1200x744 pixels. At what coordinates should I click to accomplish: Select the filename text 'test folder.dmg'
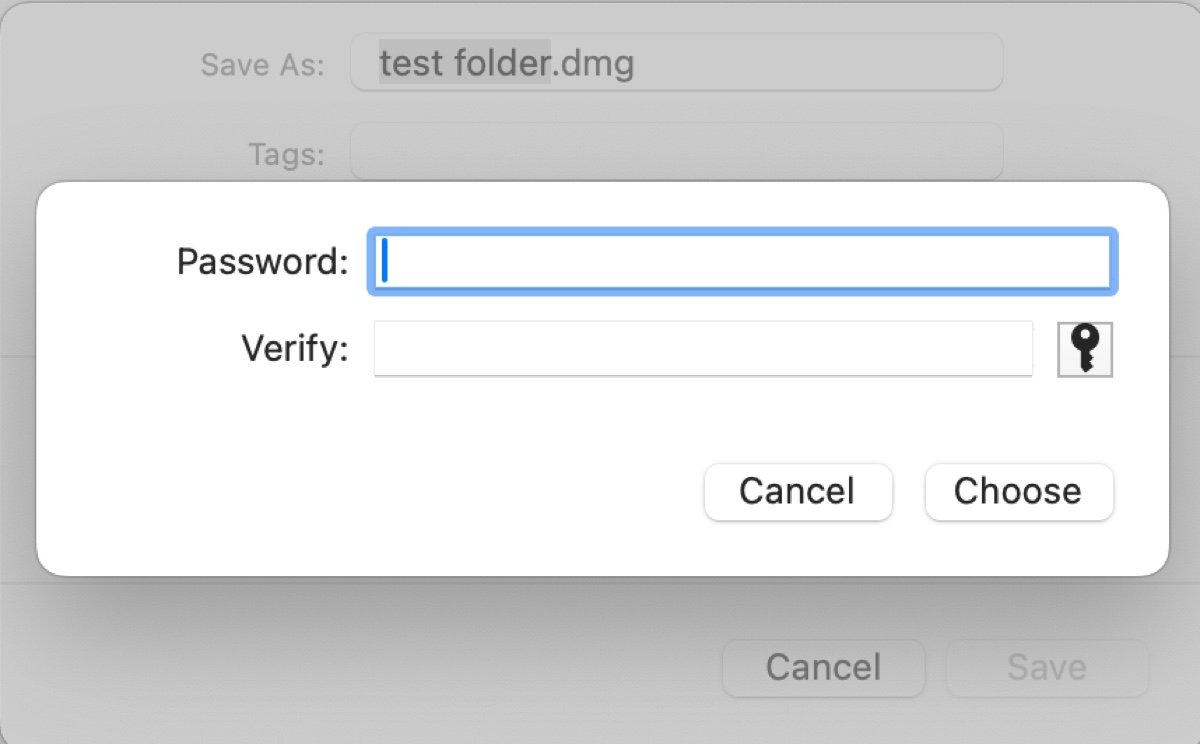coord(506,62)
